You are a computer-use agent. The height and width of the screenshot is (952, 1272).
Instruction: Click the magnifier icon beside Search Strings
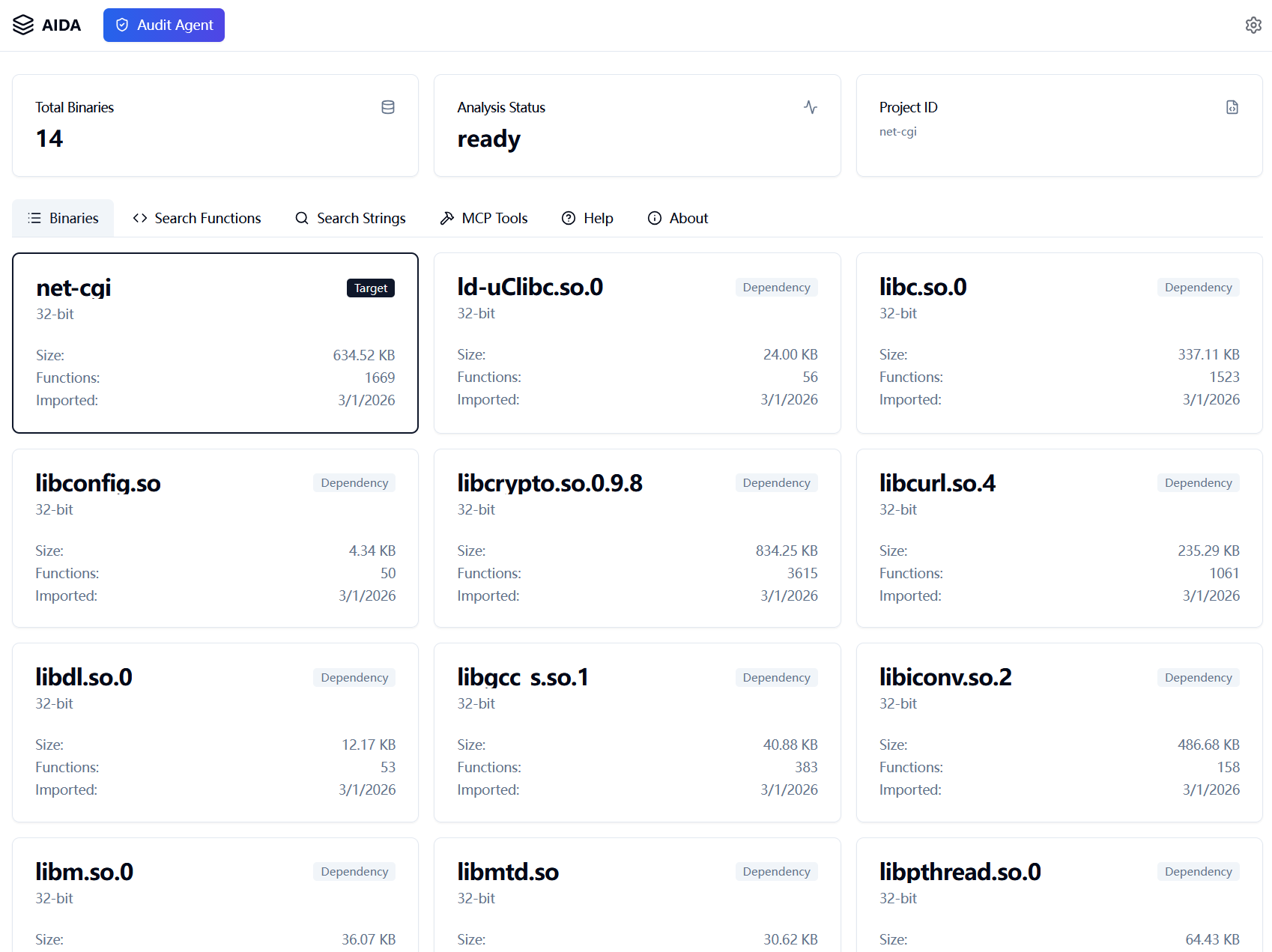[301, 218]
